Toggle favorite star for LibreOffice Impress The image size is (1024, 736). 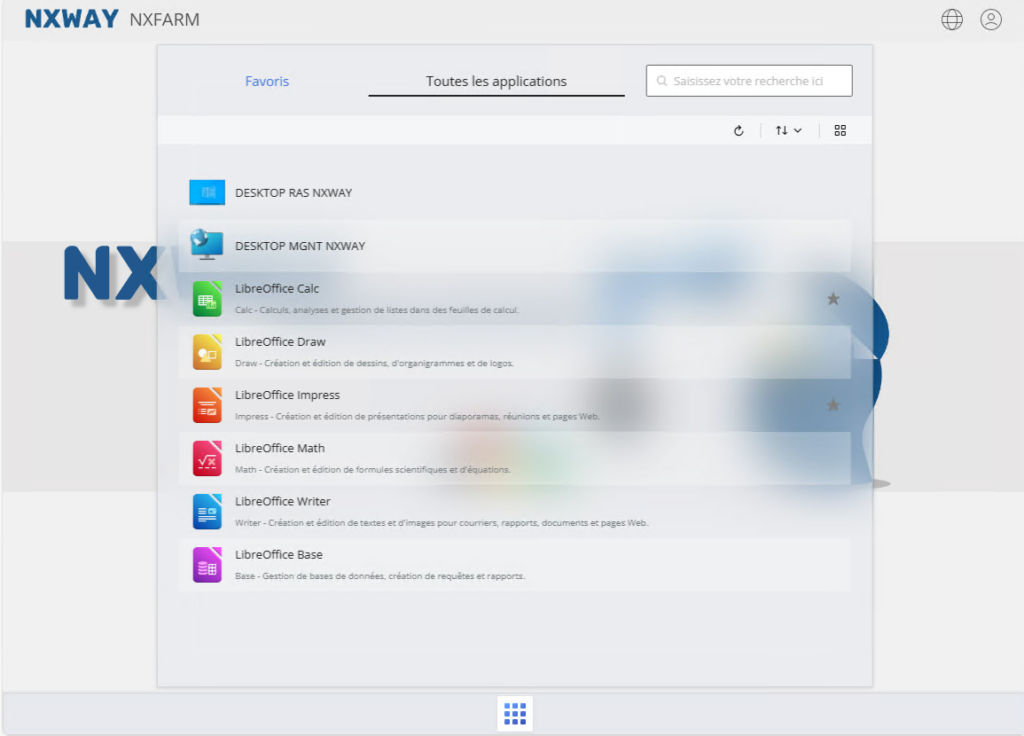(833, 406)
